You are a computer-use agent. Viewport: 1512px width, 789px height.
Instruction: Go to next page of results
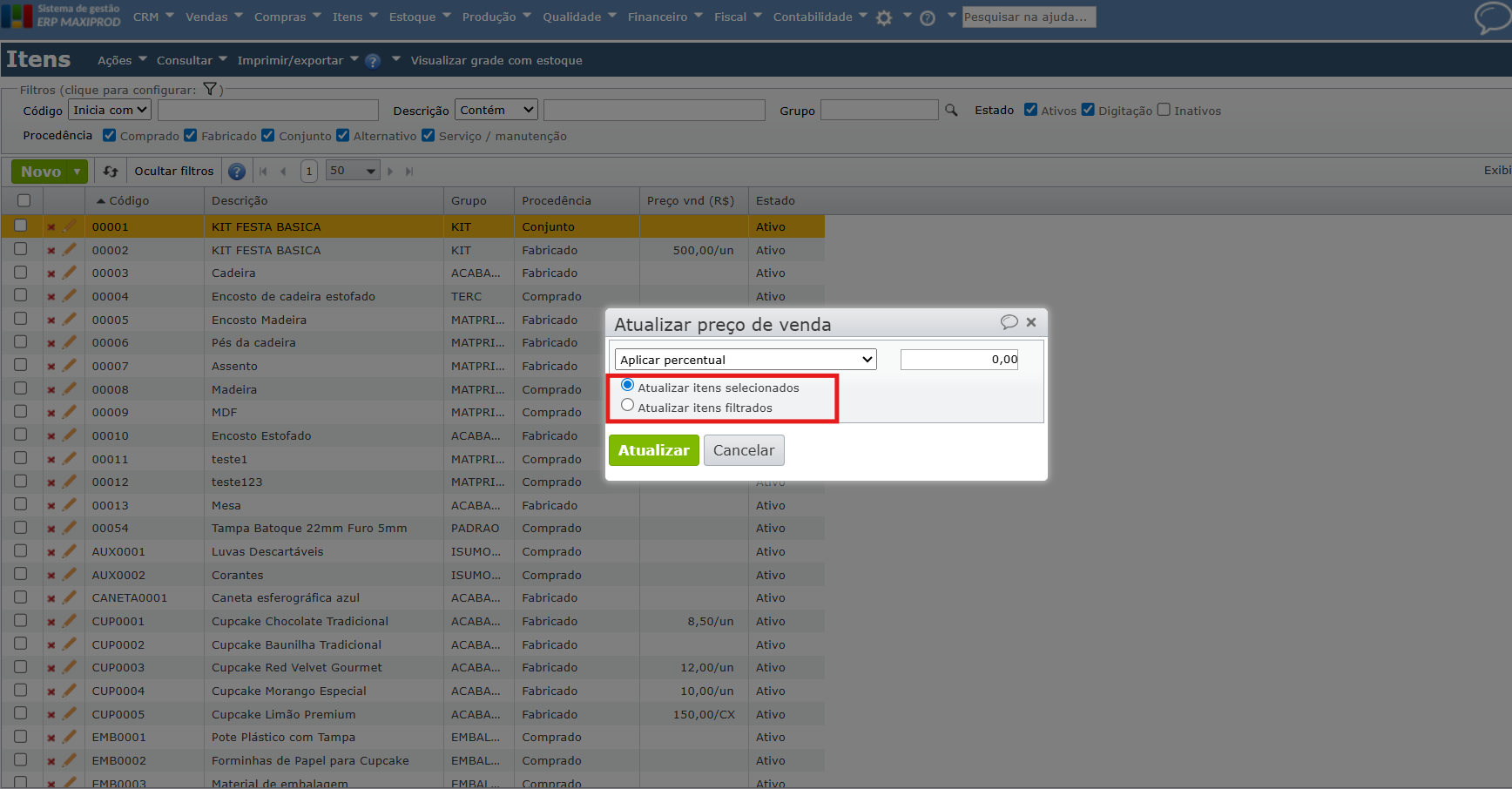tap(390, 172)
